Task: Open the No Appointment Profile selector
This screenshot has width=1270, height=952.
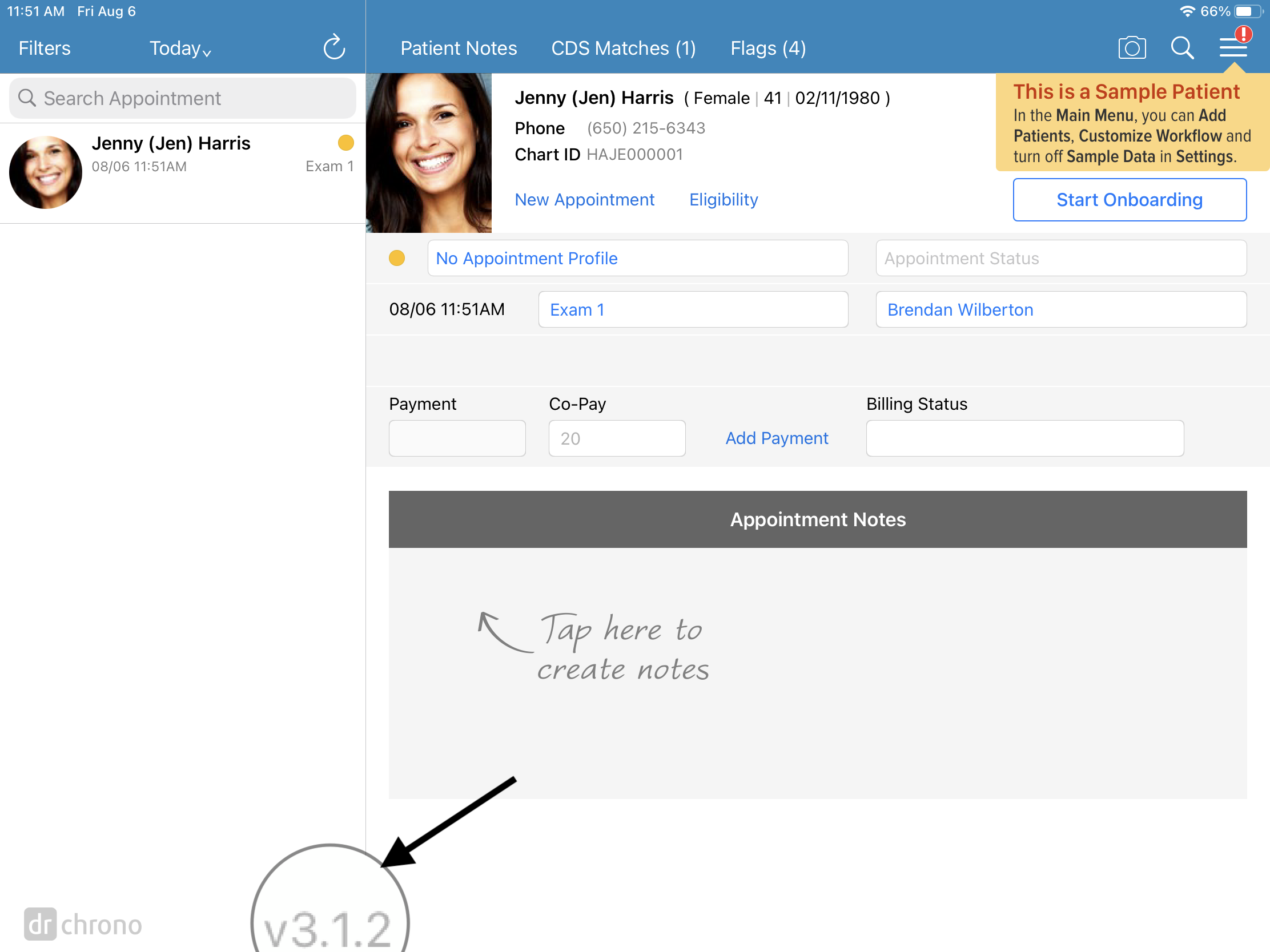Action: pos(637,258)
